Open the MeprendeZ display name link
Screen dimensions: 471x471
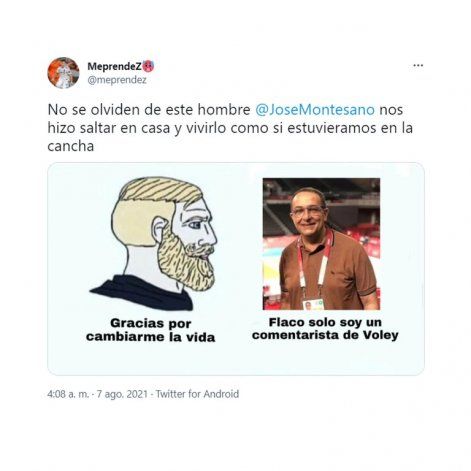coord(115,66)
